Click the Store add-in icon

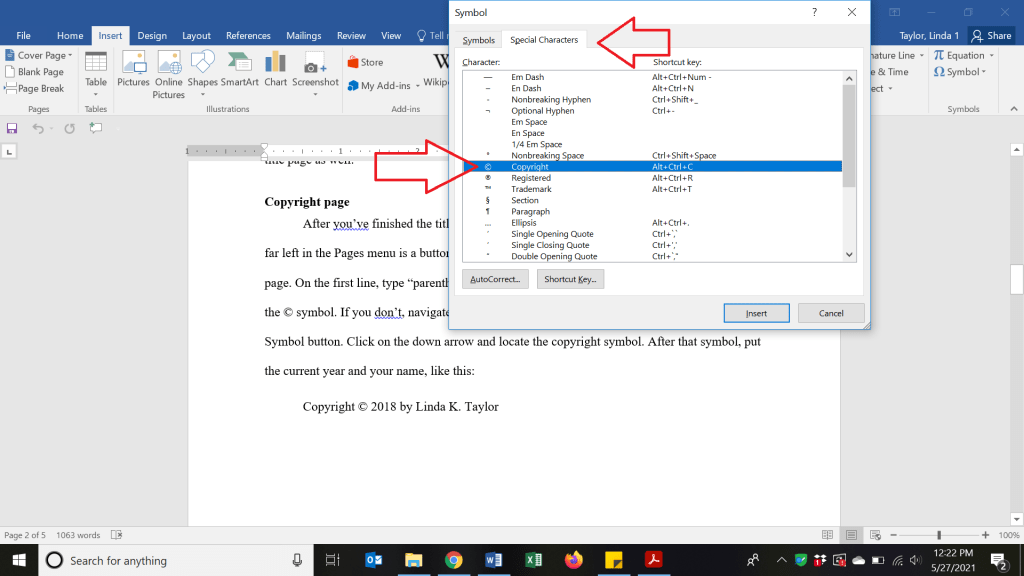pyautogui.click(x=365, y=62)
